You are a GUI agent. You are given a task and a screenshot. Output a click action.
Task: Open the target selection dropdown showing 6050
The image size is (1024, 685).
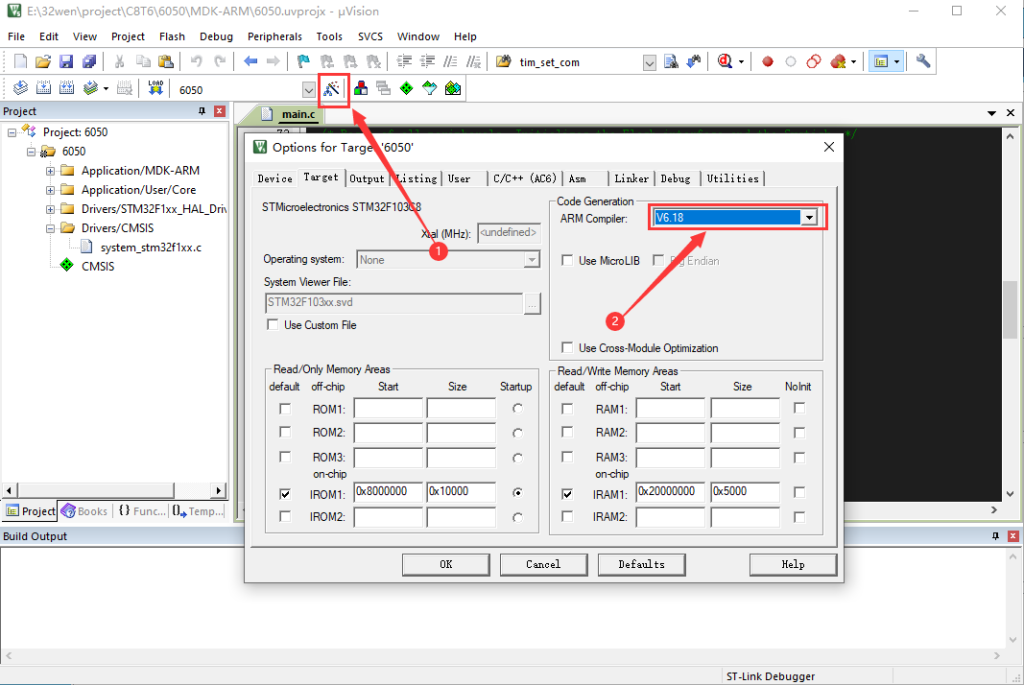point(308,89)
